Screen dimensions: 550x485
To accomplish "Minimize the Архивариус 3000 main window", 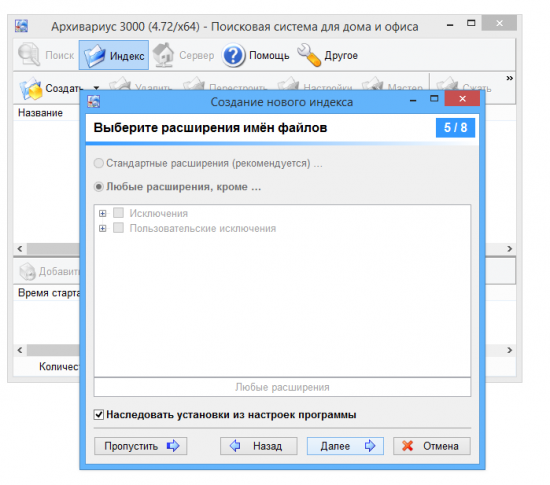I will point(450,25).
